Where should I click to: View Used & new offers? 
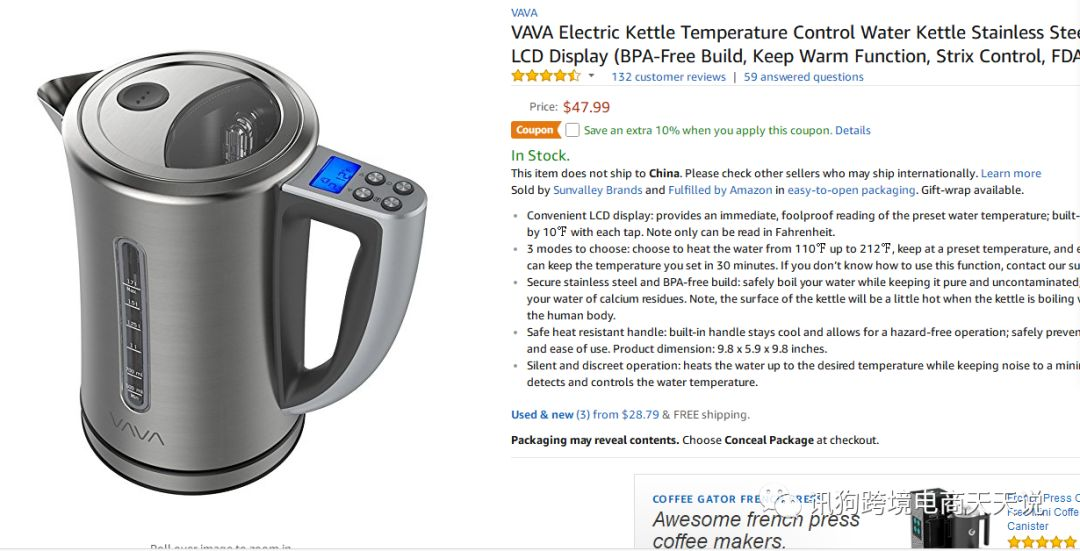coord(585,415)
